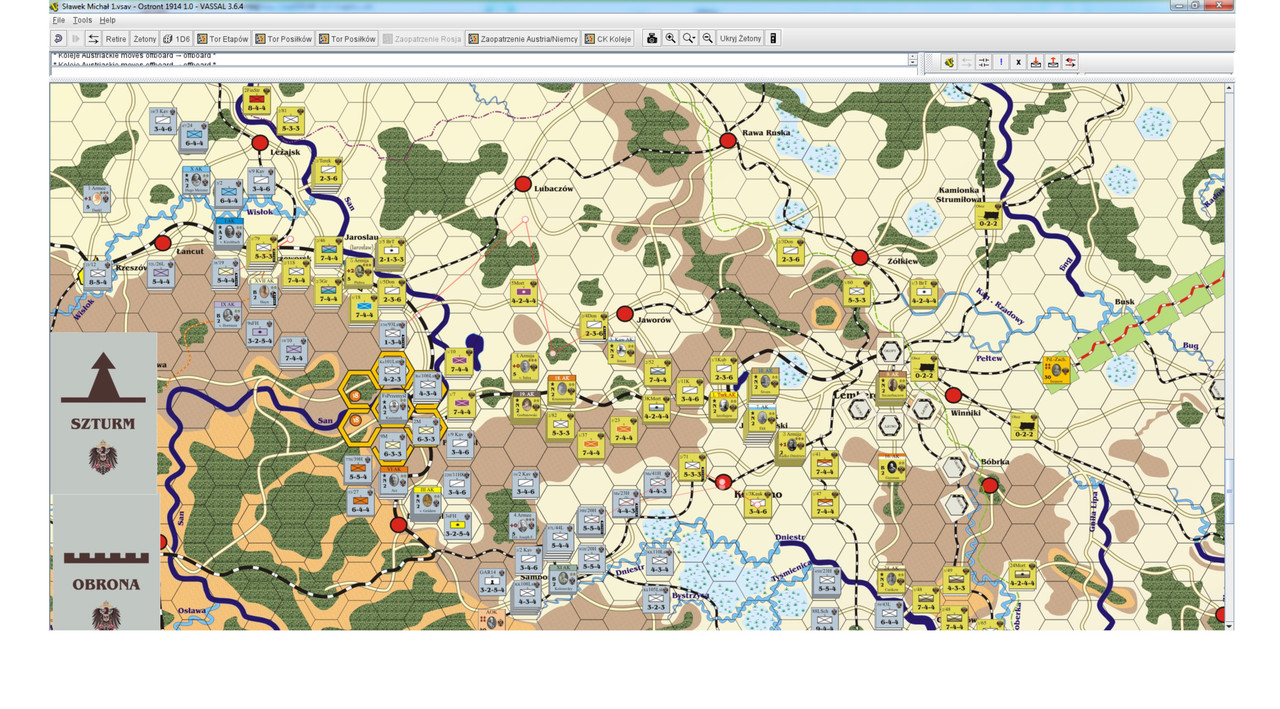Click the Retire button
1280x709 pixels.
tap(116, 39)
